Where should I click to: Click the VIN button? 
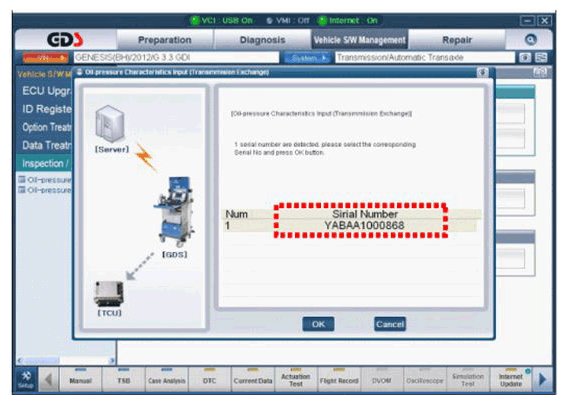pyautogui.click(x=45, y=58)
